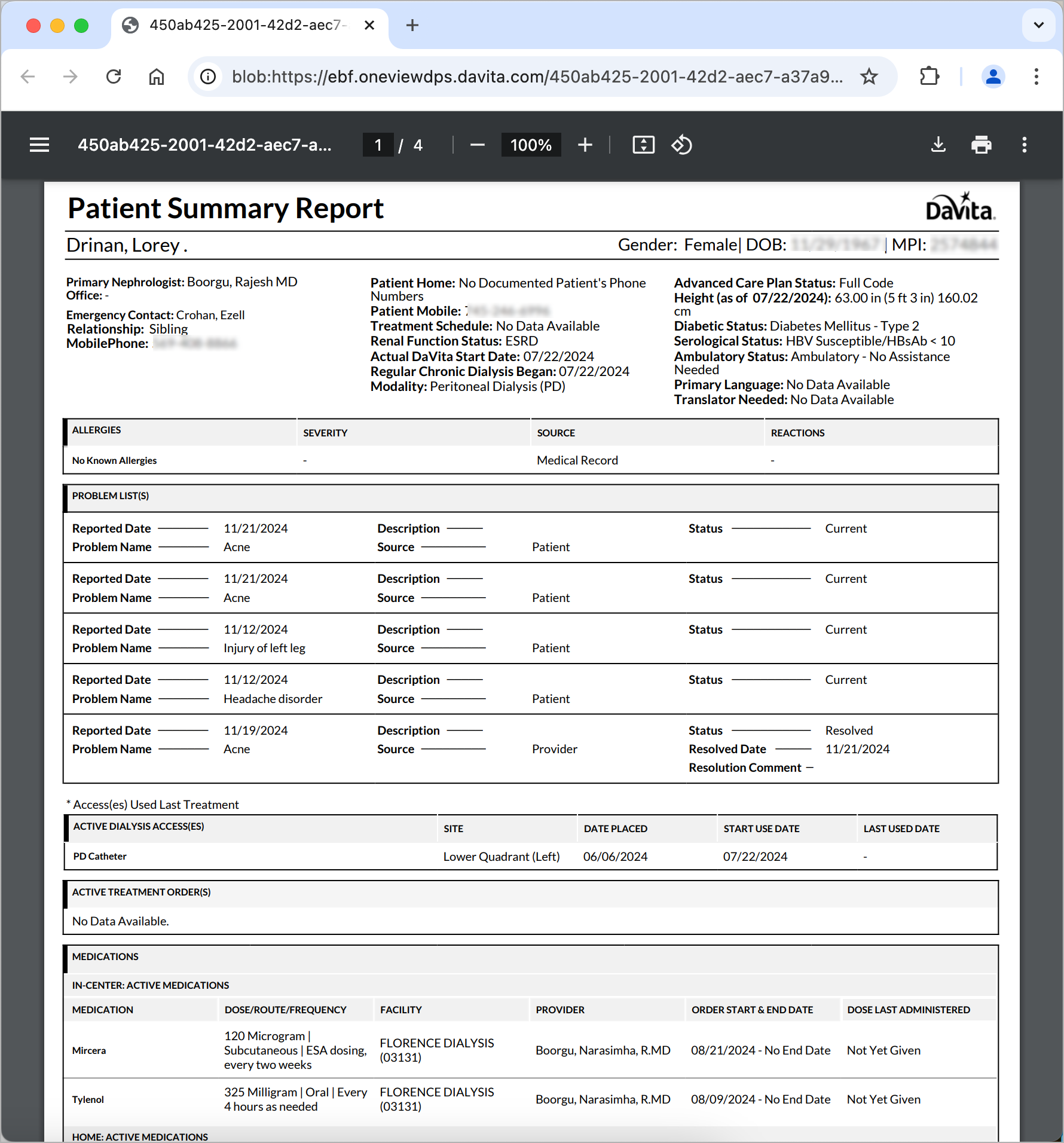Click Lower Quadrant (Left) site cell
The width and height of the screenshot is (1064, 1143).
click(502, 857)
